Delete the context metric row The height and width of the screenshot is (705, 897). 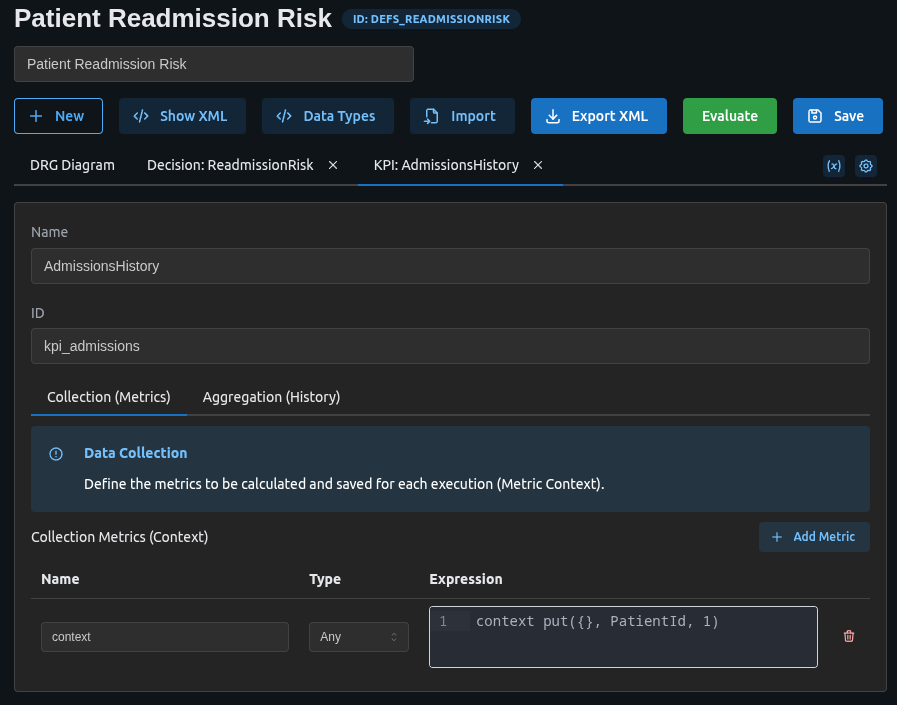[849, 636]
